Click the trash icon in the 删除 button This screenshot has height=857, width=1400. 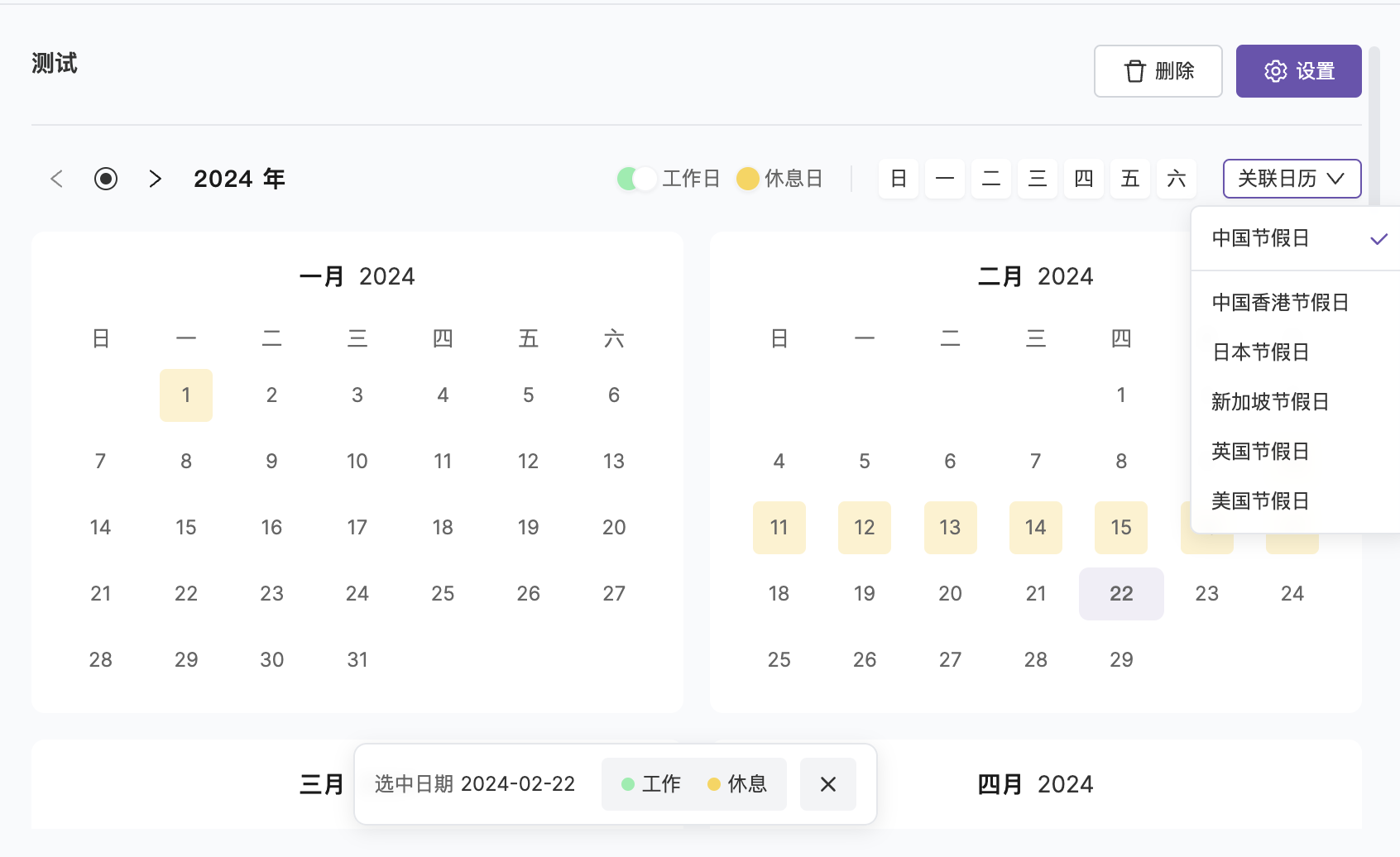(x=1135, y=71)
